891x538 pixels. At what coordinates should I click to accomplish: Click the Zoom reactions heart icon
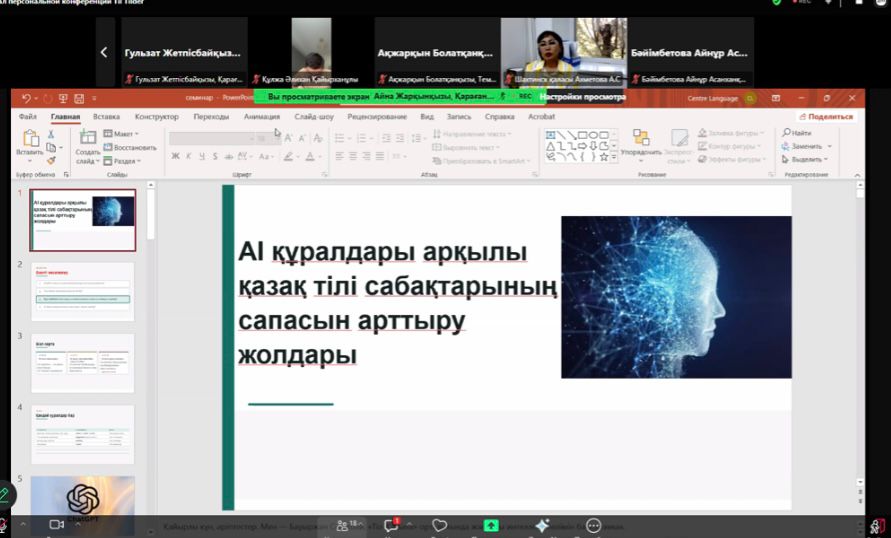439,526
